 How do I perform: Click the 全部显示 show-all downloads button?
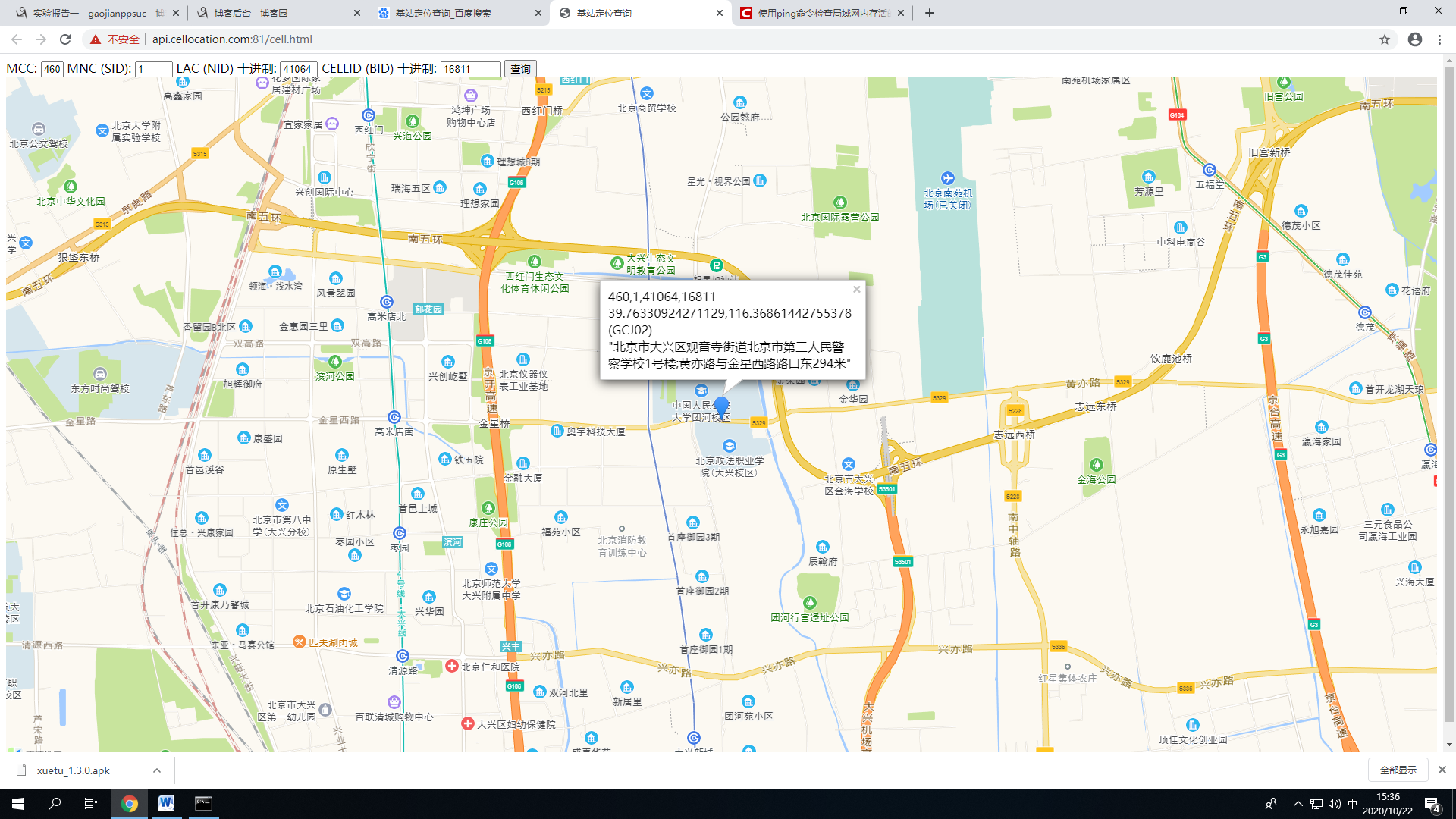point(1398,770)
